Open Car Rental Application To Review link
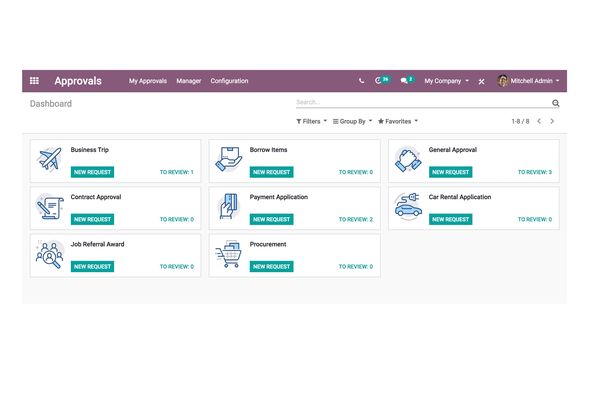This screenshot has width=596, height=394. [535, 219]
